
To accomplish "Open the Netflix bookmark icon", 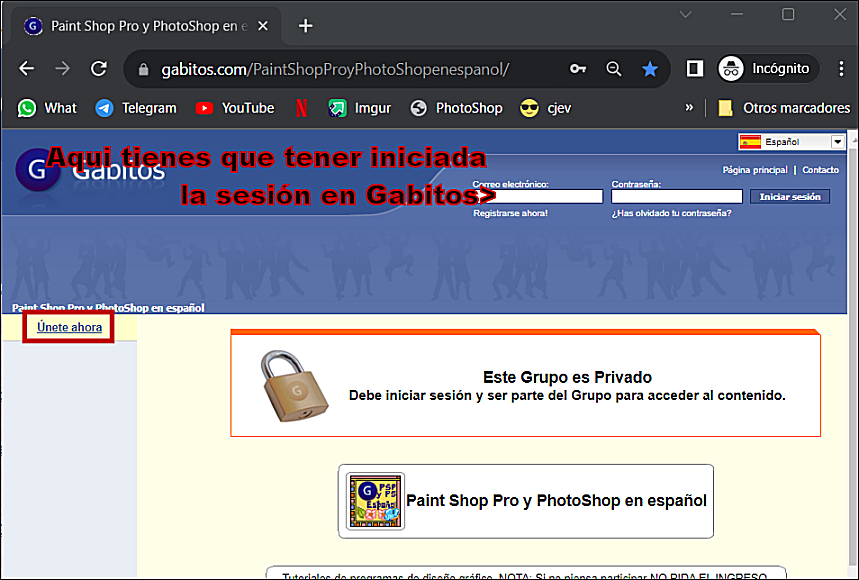I will [301, 108].
